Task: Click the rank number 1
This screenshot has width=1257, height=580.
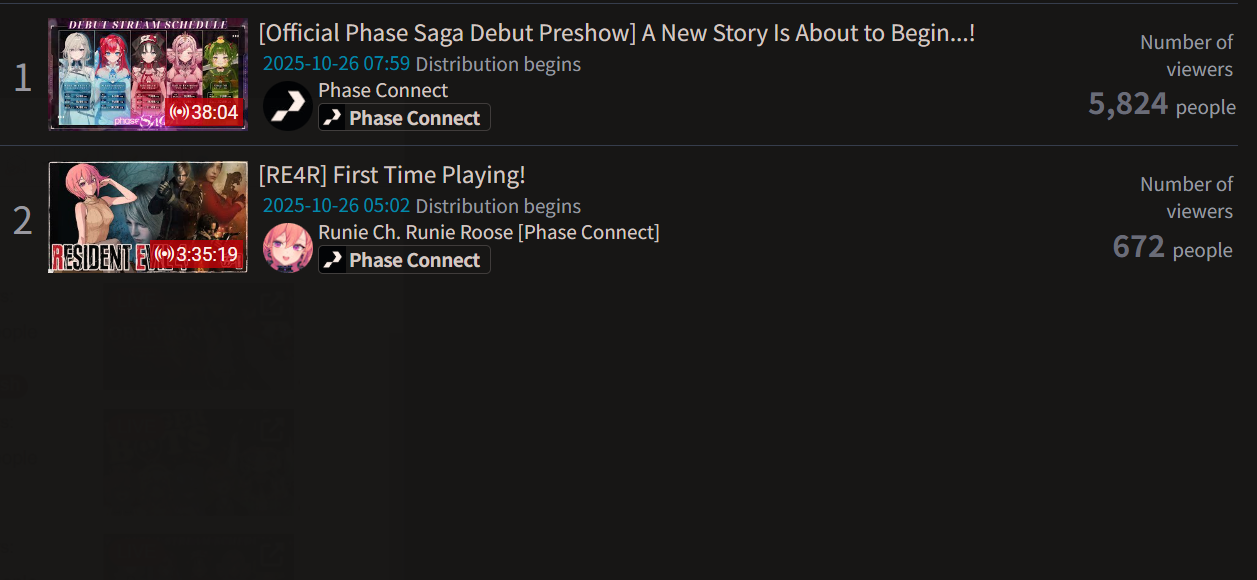Action: pyautogui.click(x=22, y=78)
